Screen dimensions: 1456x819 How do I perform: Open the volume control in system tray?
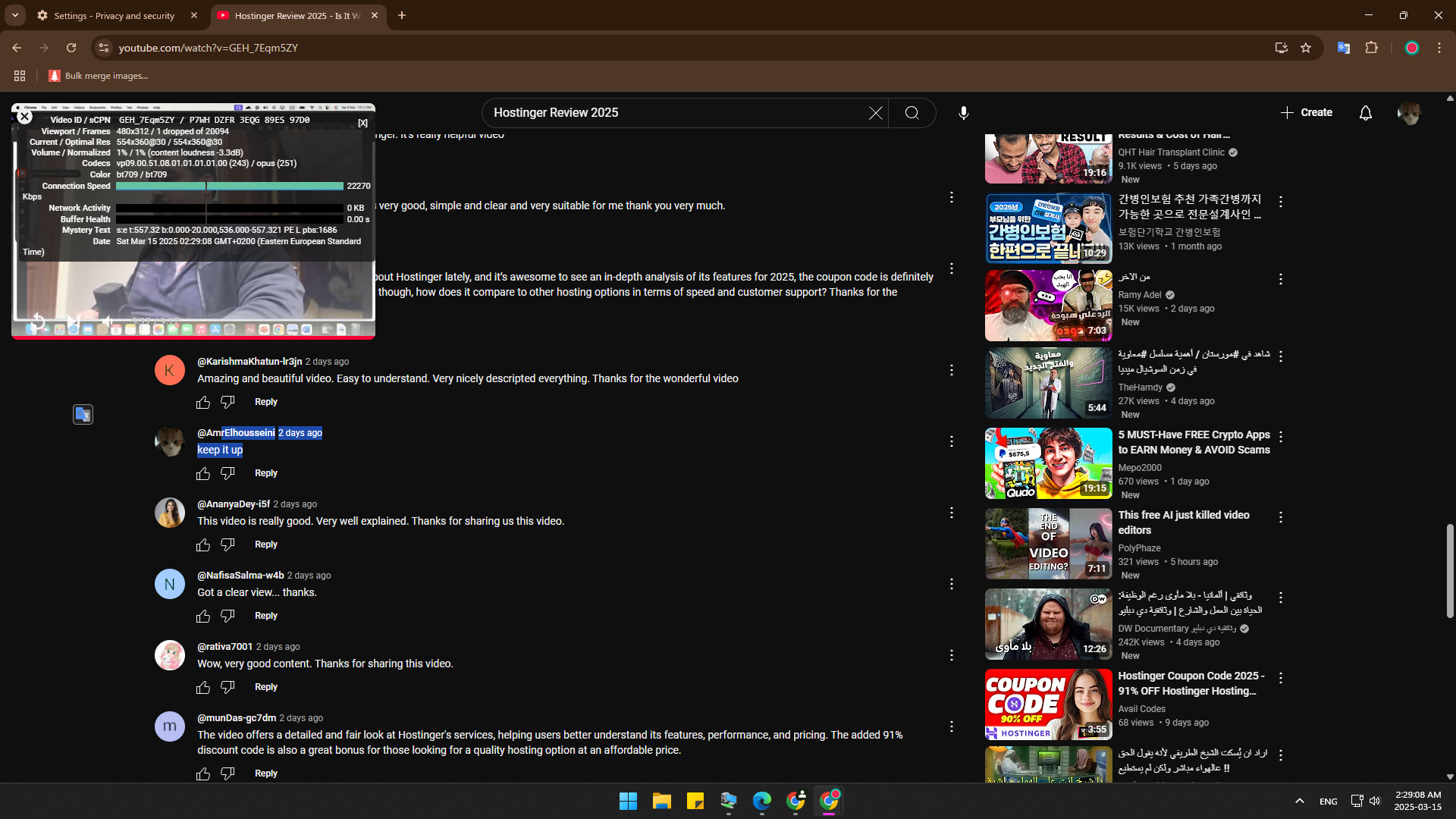tap(1375, 801)
